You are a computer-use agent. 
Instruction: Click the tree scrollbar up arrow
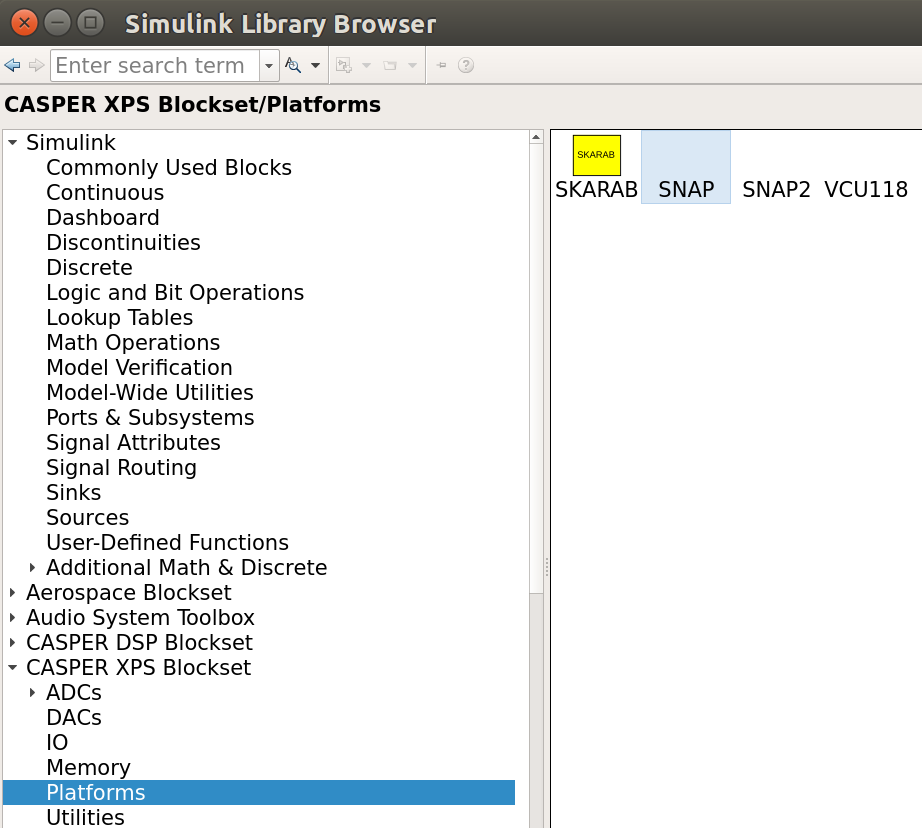tap(536, 137)
